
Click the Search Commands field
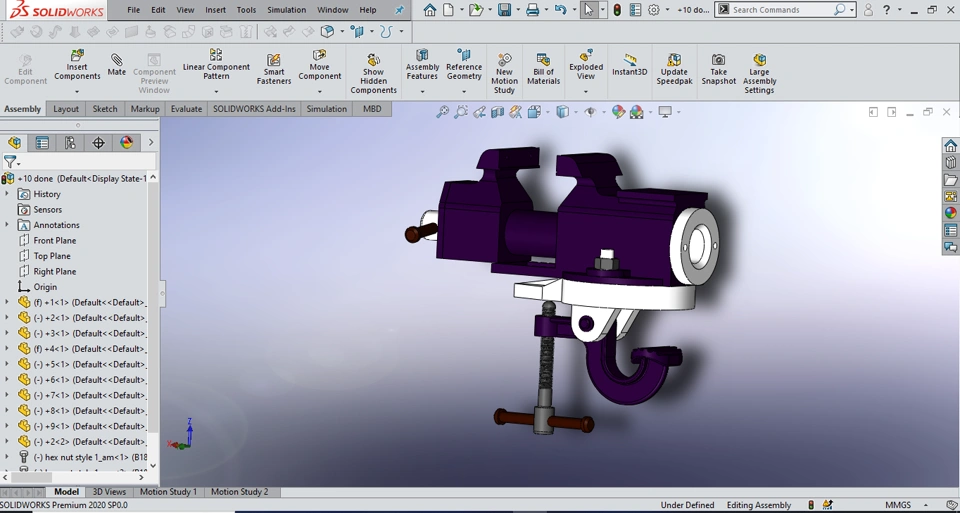click(x=780, y=10)
